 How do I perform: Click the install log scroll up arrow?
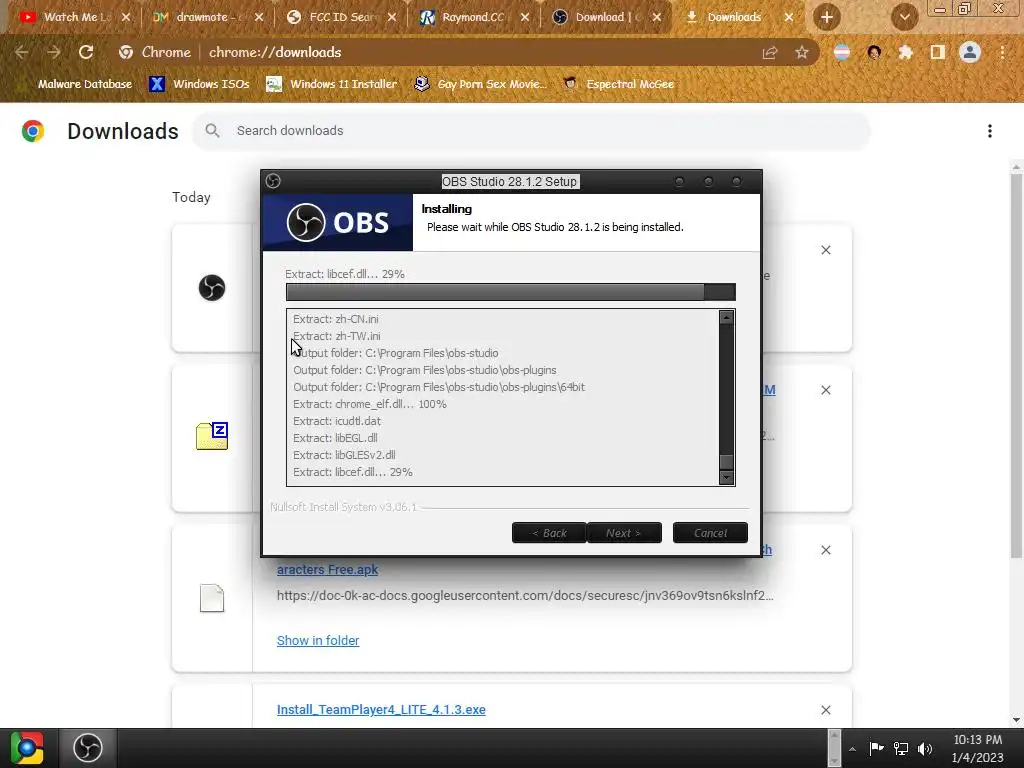[x=726, y=317]
